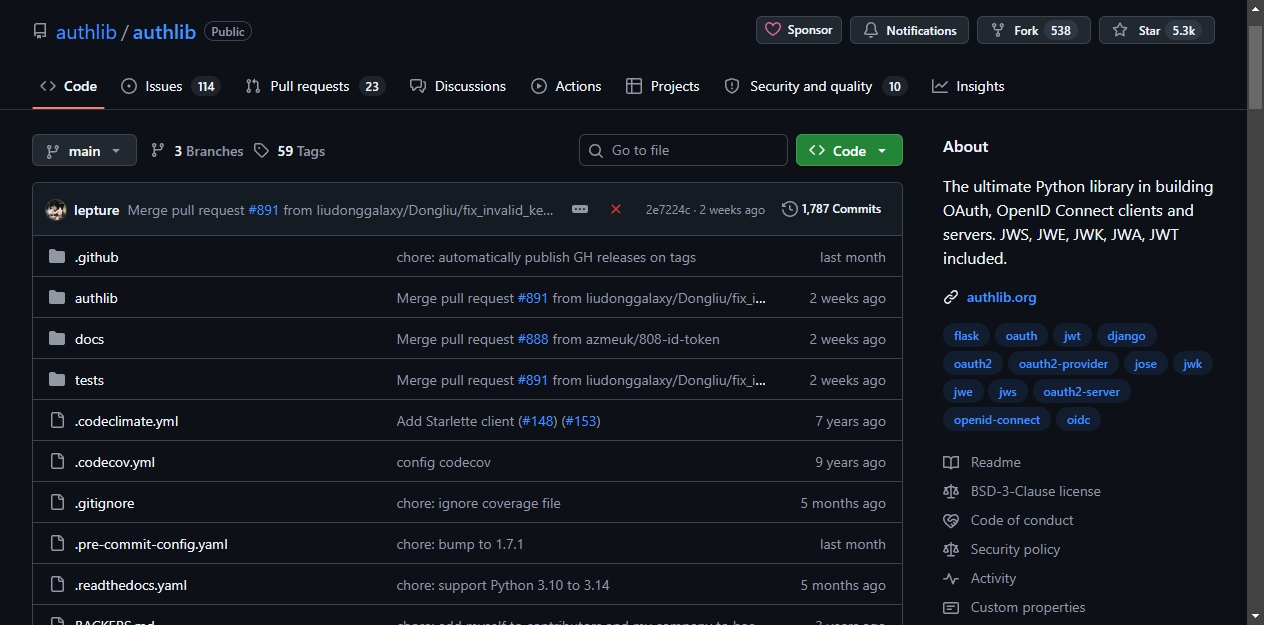Image resolution: width=1264 pixels, height=625 pixels.
Task: Click the .github folder icon
Action: click(x=57, y=257)
